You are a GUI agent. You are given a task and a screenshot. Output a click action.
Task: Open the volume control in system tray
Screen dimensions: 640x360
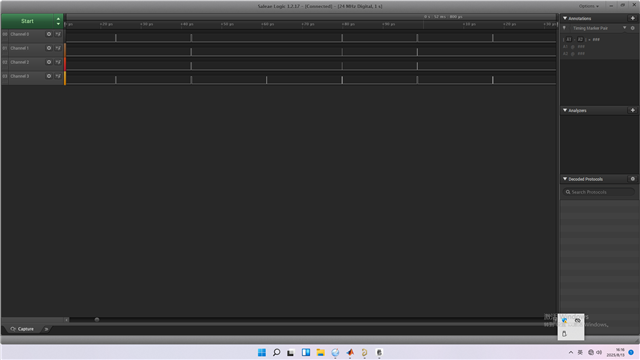[x=599, y=352]
